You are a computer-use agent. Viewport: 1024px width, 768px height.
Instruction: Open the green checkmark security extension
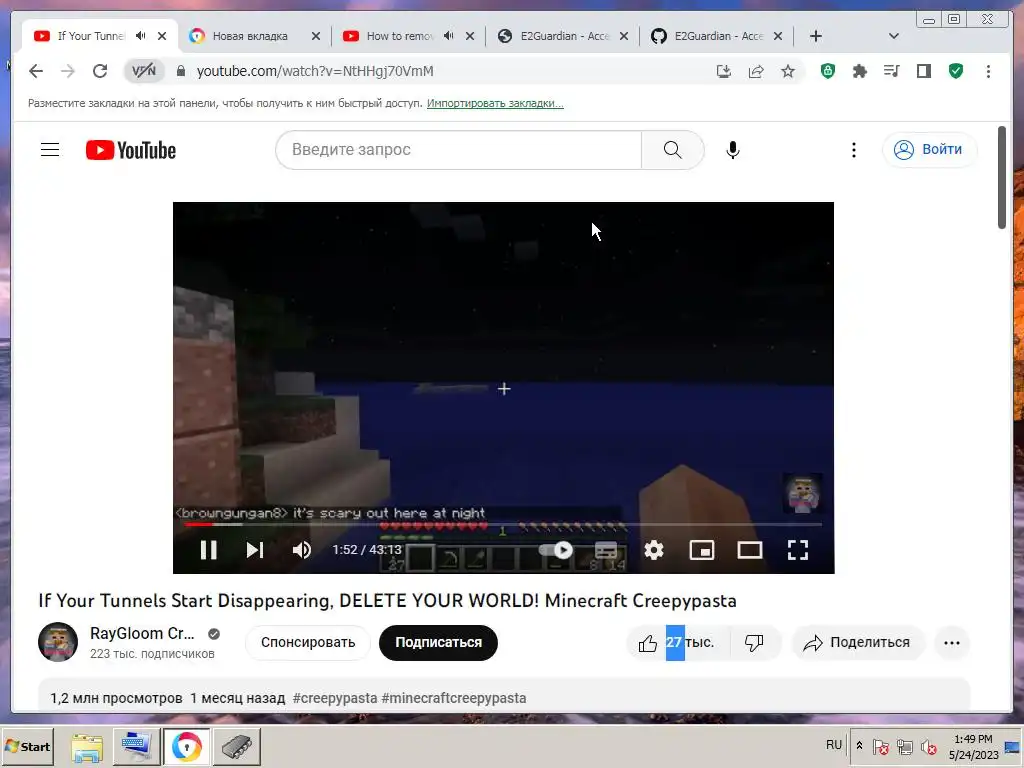click(x=956, y=71)
